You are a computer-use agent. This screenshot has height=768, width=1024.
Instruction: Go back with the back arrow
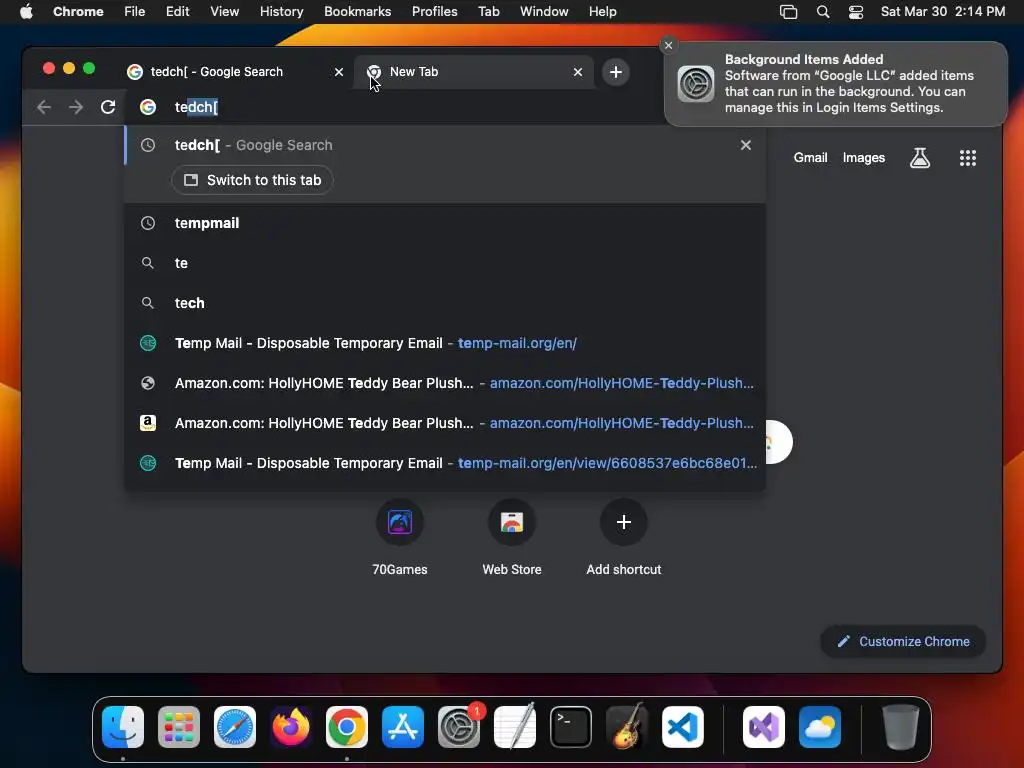coord(44,107)
